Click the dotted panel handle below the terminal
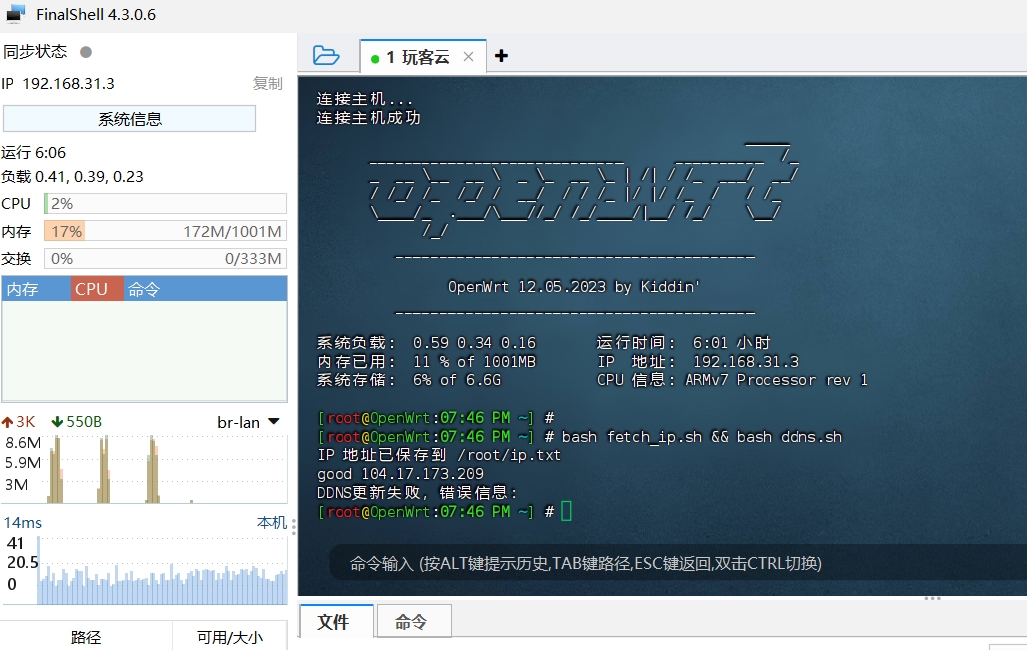This screenshot has width=1027, height=650. pyautogui.click(x=932, y=597)
